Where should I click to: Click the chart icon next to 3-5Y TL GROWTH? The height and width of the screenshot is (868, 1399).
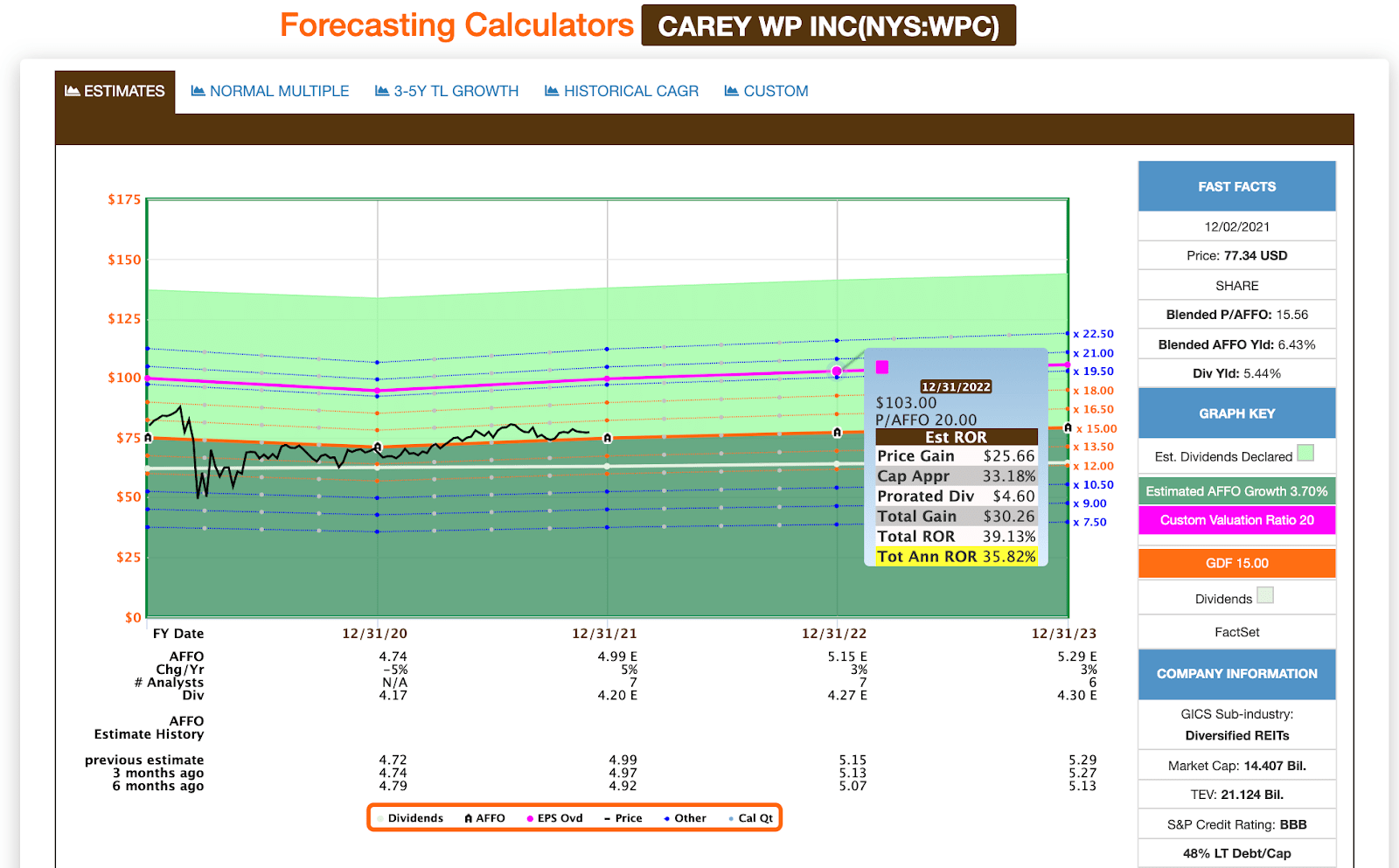pyautogui.click(x=382, y=90)
